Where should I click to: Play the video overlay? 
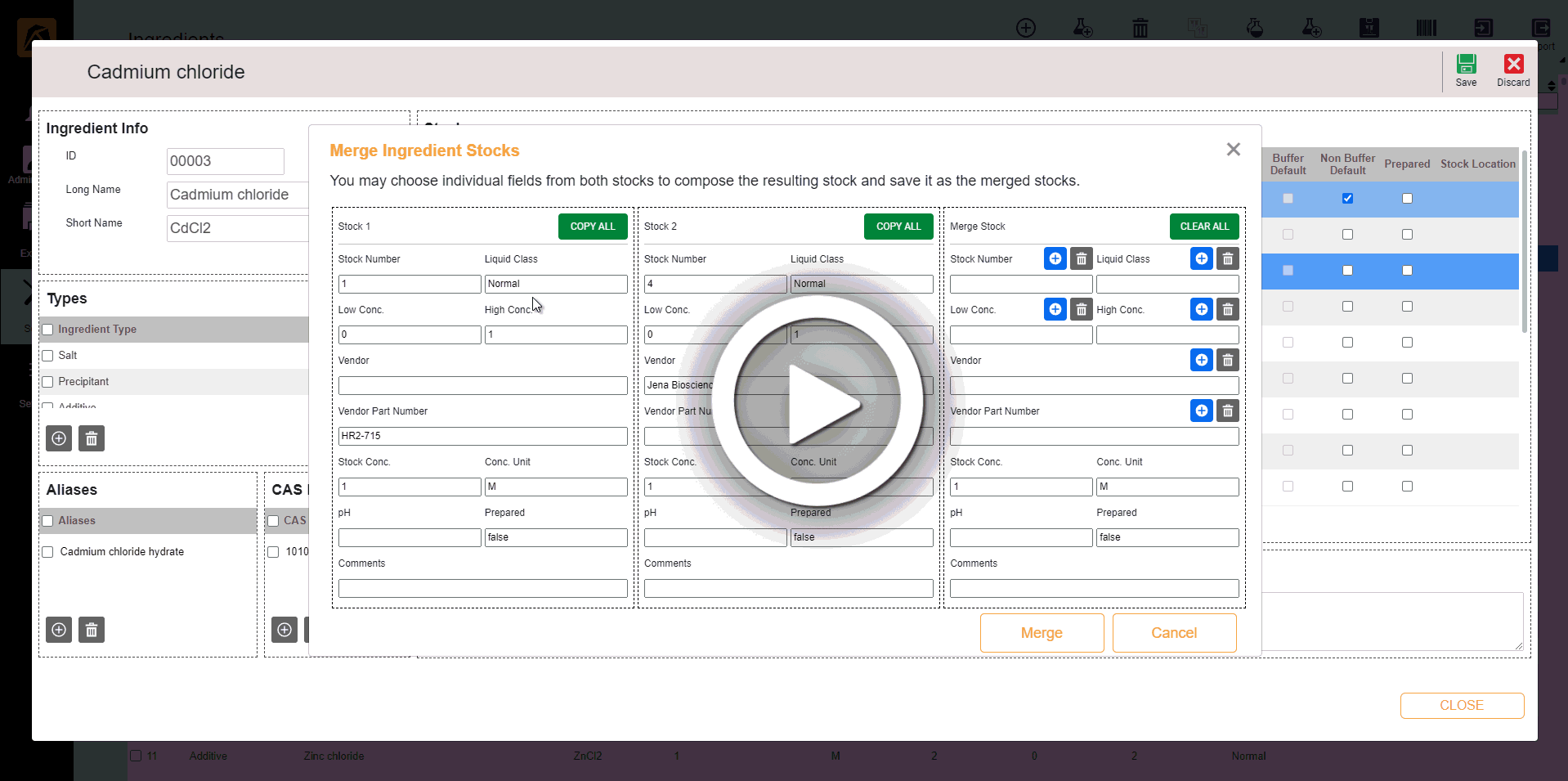(x=818, y=402)
